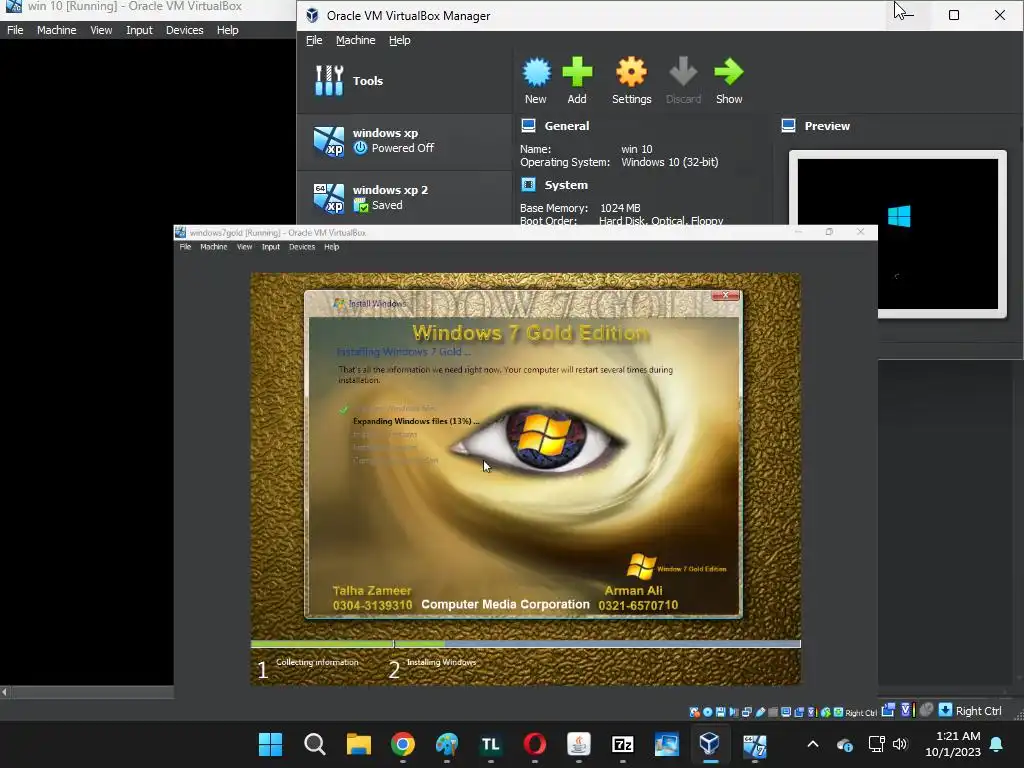This screenshot has width=1024, height=768.
Task: Open the Machine menu in win 10 window
Action: pyautogui.click(x=56, y=30)
